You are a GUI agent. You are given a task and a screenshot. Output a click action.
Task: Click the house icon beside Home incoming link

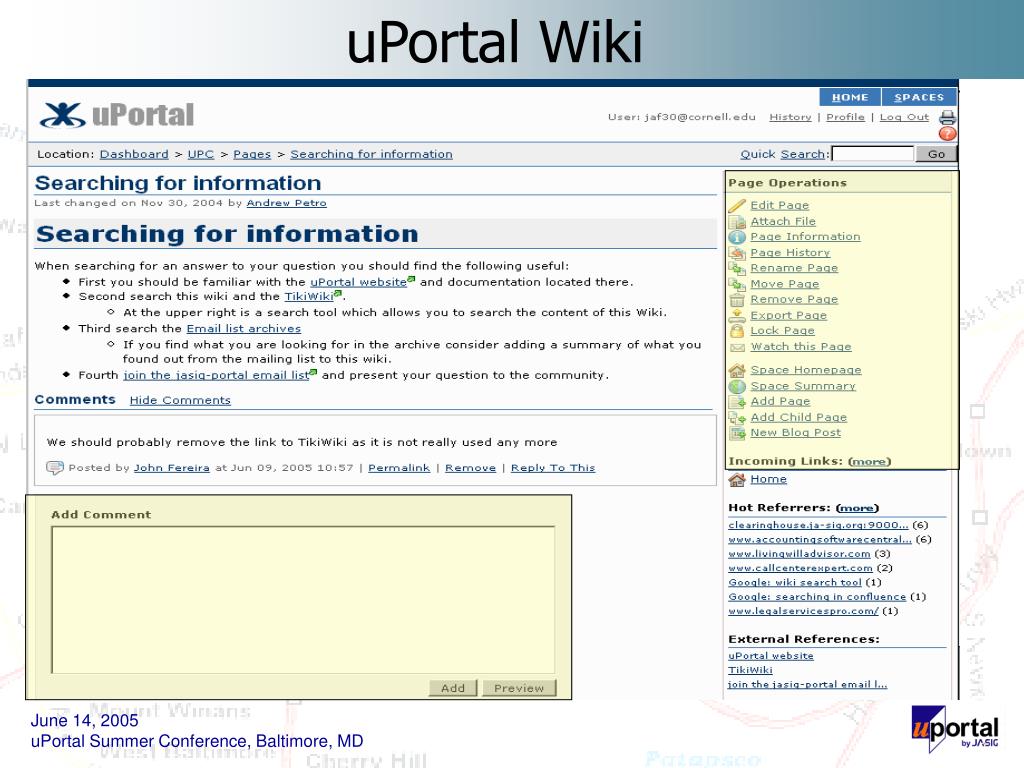(x=737, y=479)
